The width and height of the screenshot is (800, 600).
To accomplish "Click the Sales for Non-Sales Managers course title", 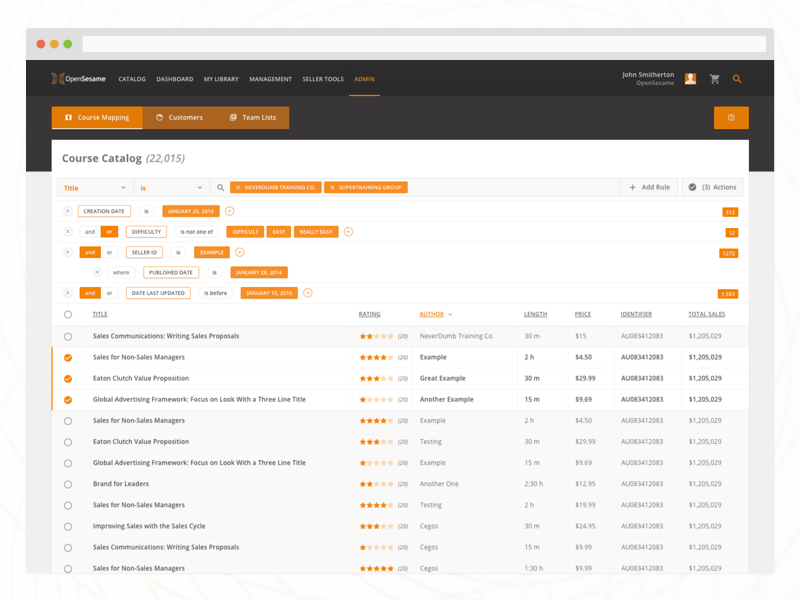I will 142,357.
